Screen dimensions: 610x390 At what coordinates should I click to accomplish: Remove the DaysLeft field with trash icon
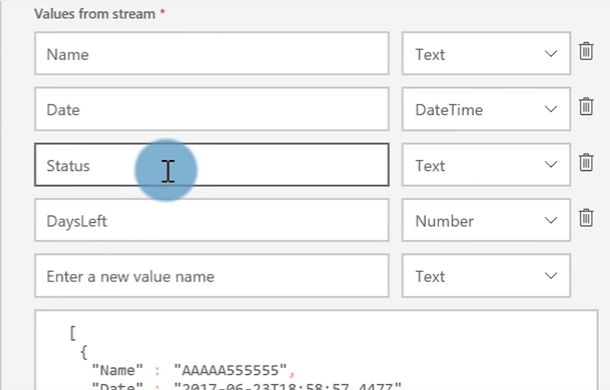(586, 218)
